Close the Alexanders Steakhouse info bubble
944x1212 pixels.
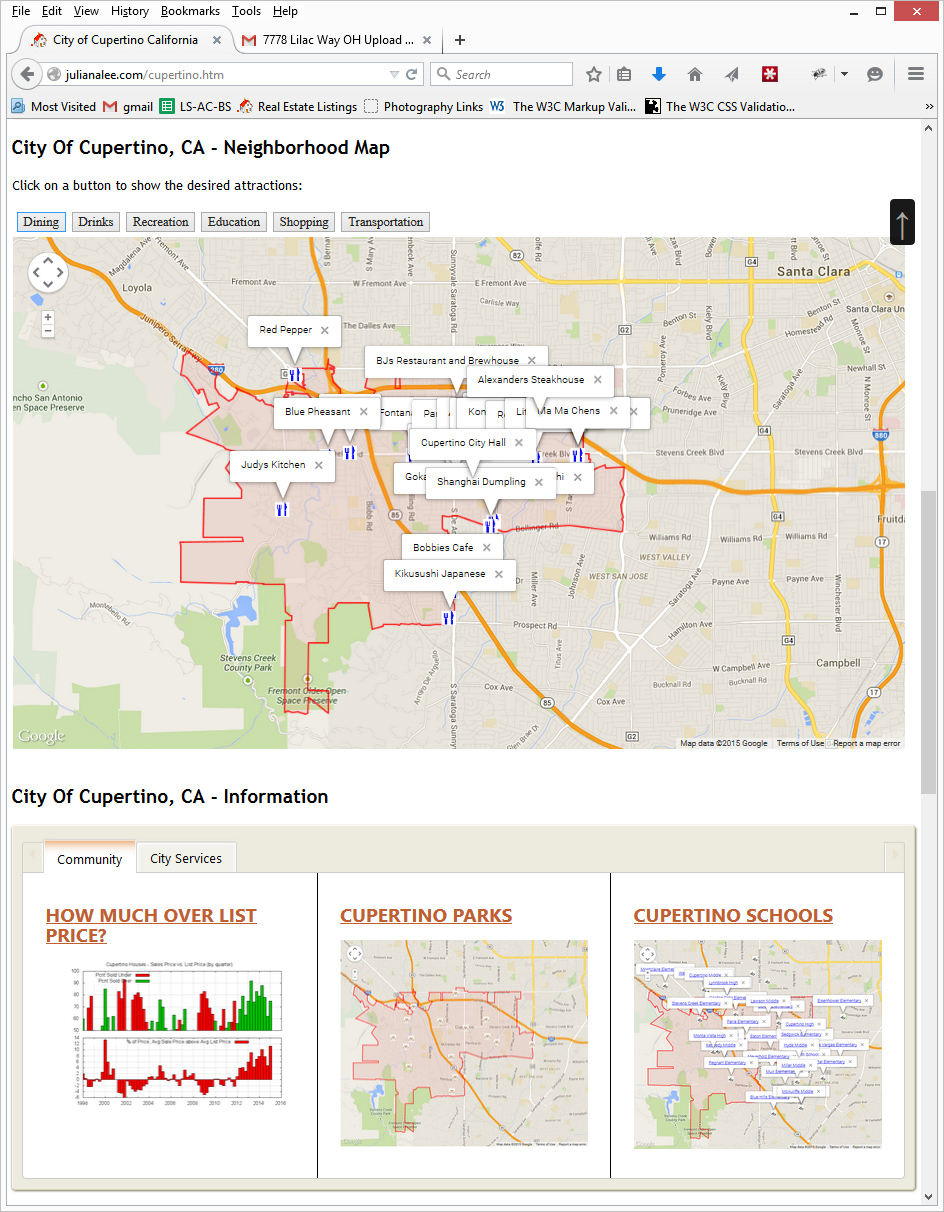pyautogui.click(x=597, y=380)
